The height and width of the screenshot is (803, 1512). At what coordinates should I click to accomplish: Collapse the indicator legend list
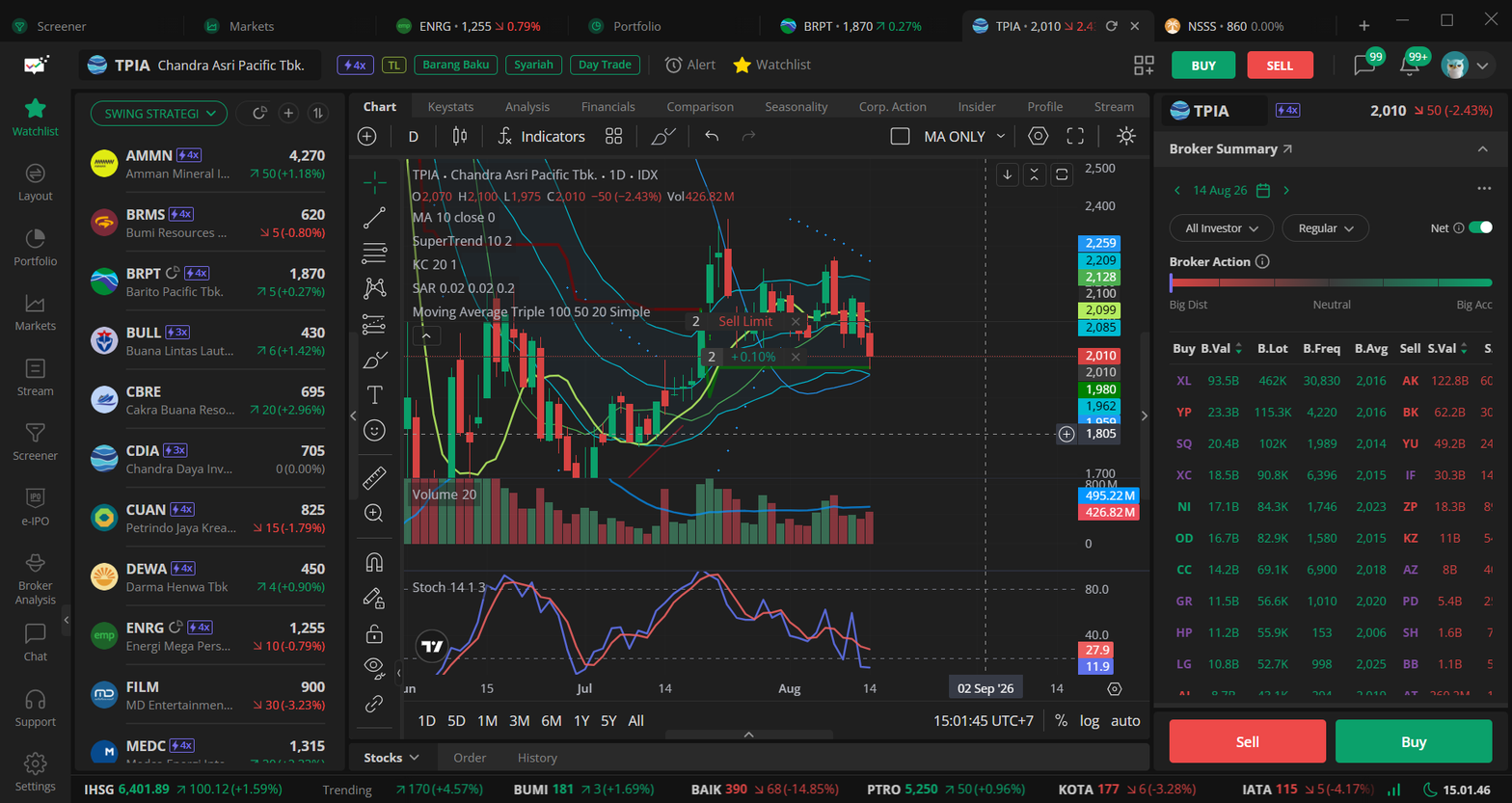tap(425, 335)
